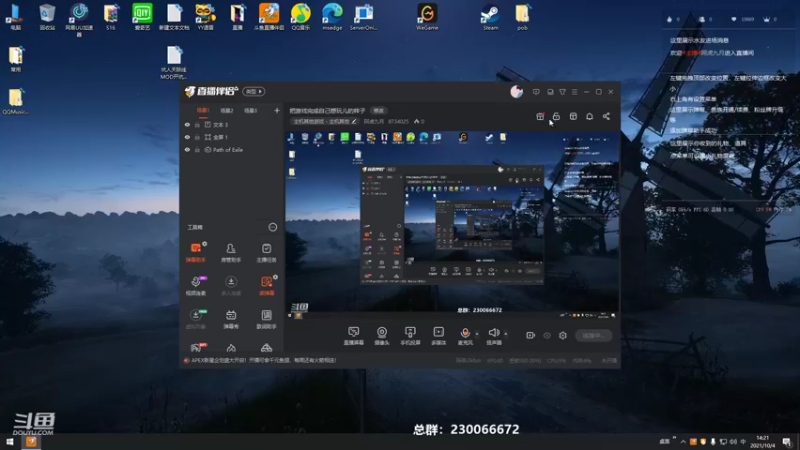Click the recording camera icon in bottom bar

tap(530, 335)
